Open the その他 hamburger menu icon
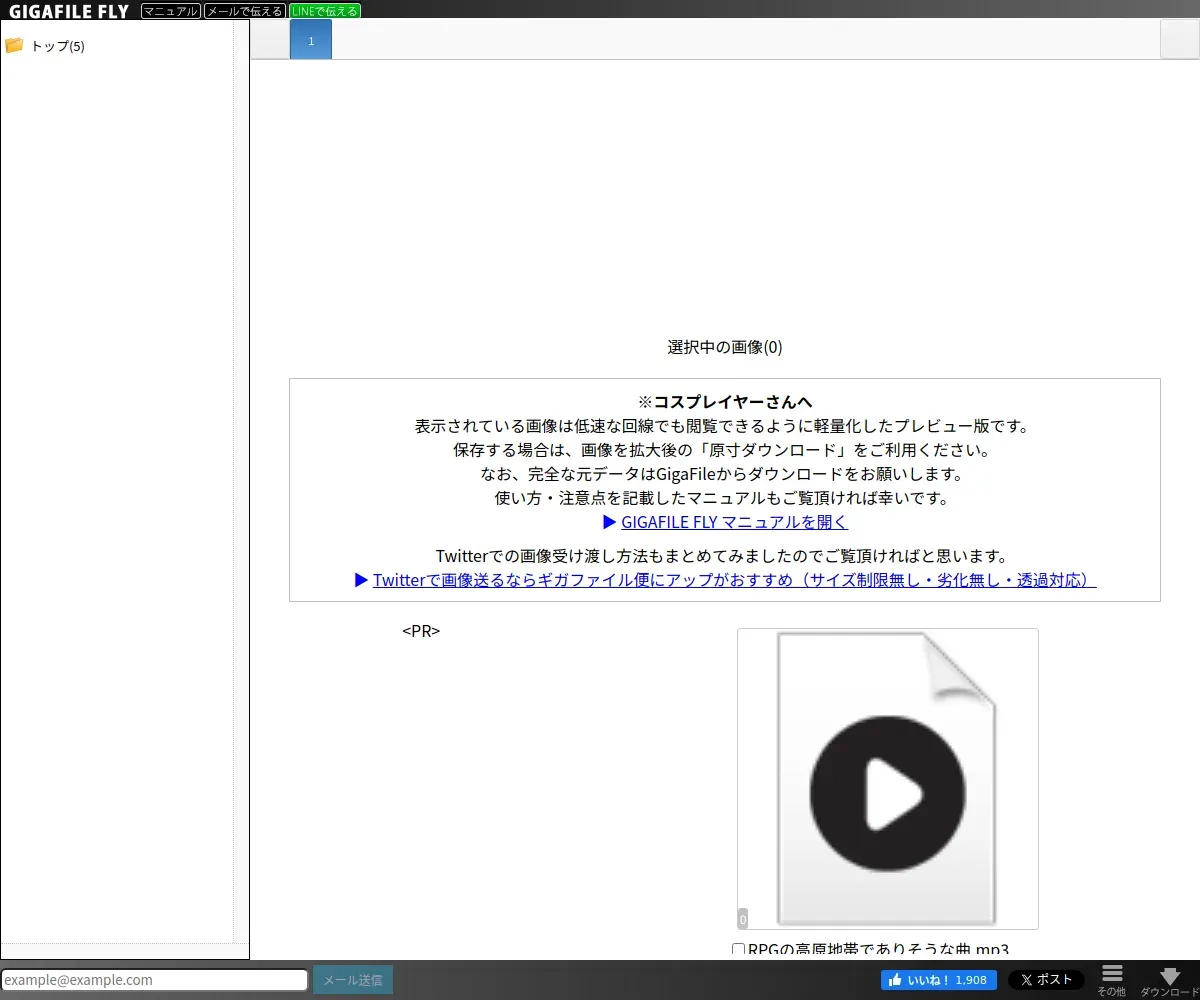 pyautogui.click(x=1112, y=974)
